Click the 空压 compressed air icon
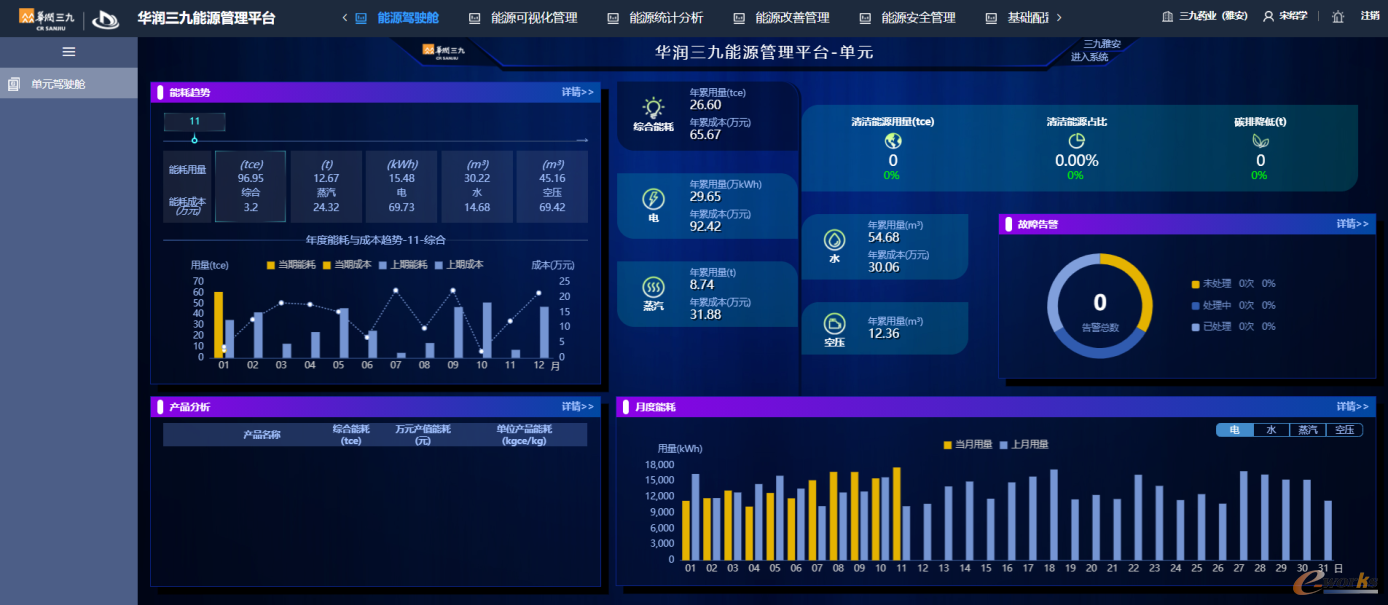 (x=834, y=323)
